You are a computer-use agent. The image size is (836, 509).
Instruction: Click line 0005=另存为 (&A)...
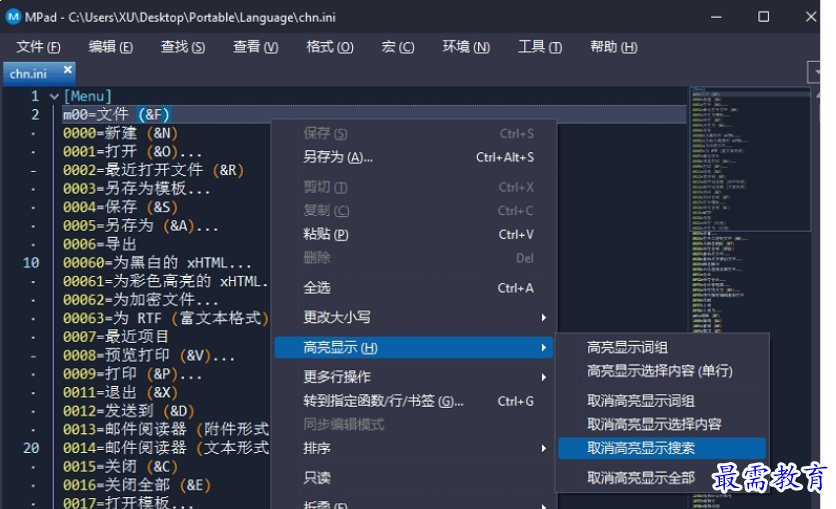[141, 225]
